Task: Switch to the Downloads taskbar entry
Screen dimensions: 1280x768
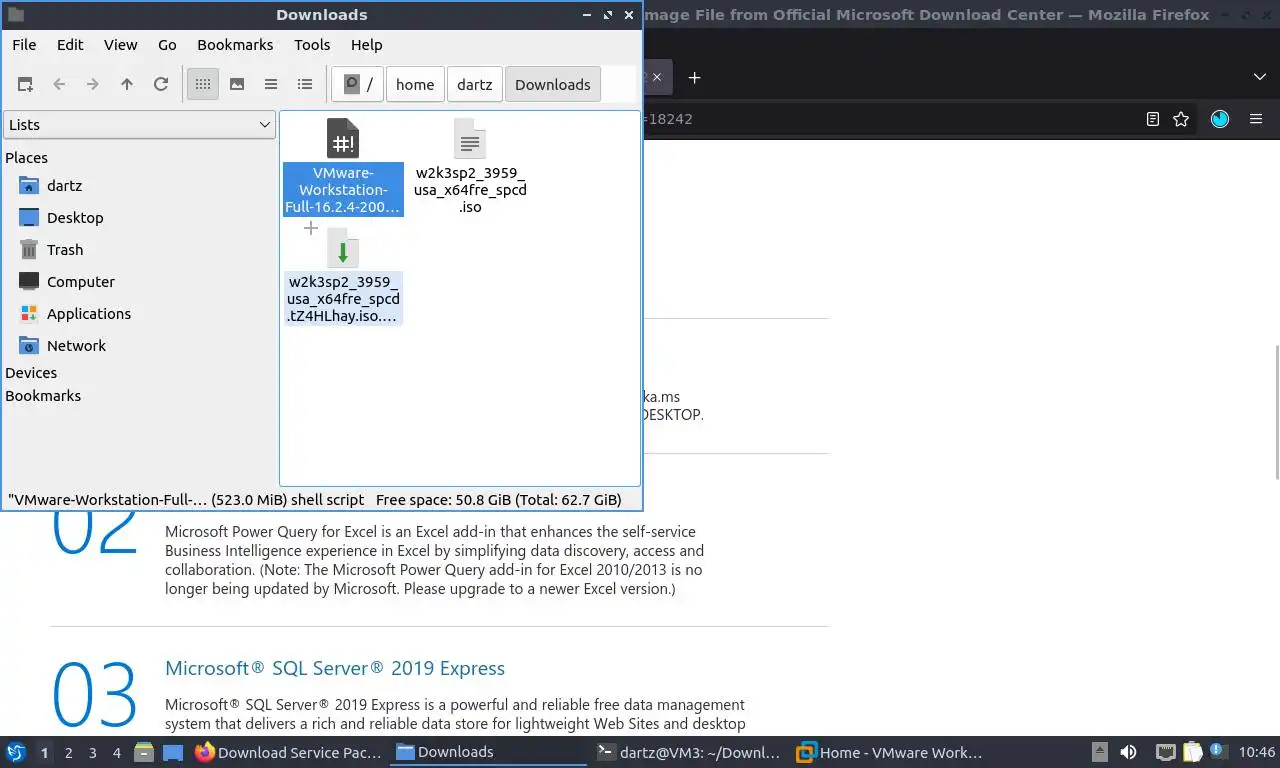Action: click(488, 752)
